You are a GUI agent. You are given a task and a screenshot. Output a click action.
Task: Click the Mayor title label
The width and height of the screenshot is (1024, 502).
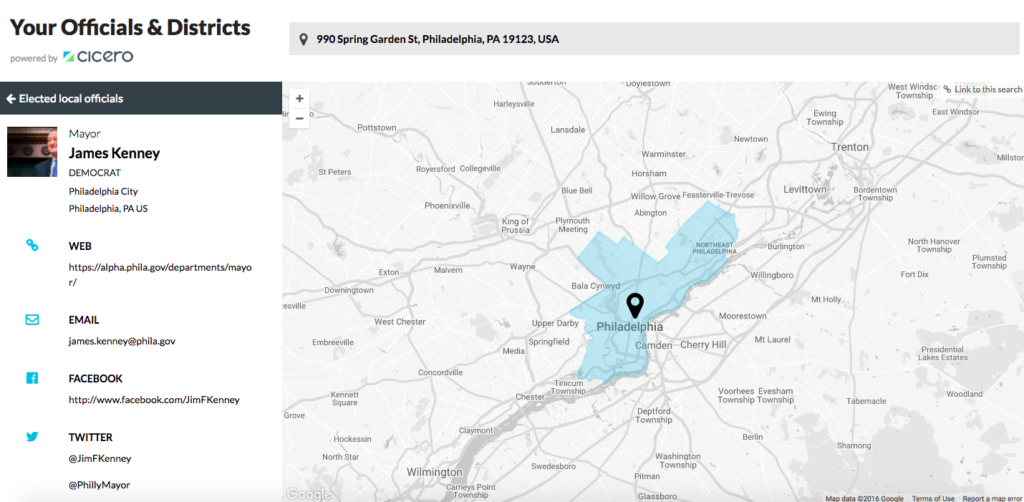[85, 134]
